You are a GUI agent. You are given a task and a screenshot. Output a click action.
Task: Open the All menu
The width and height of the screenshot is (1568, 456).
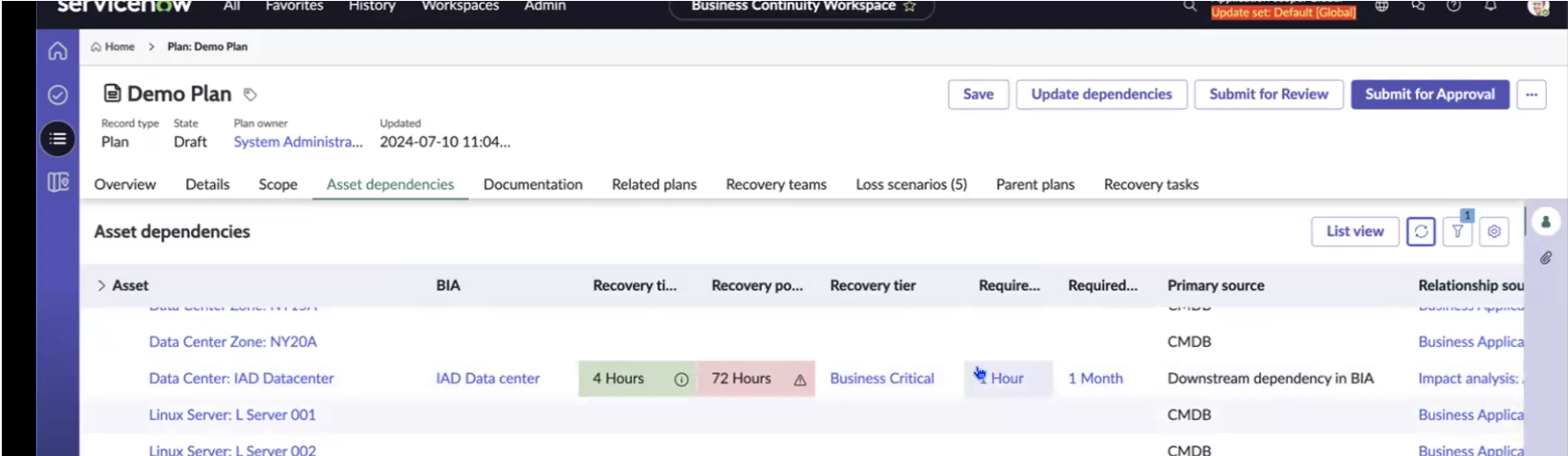pos(232,6)
